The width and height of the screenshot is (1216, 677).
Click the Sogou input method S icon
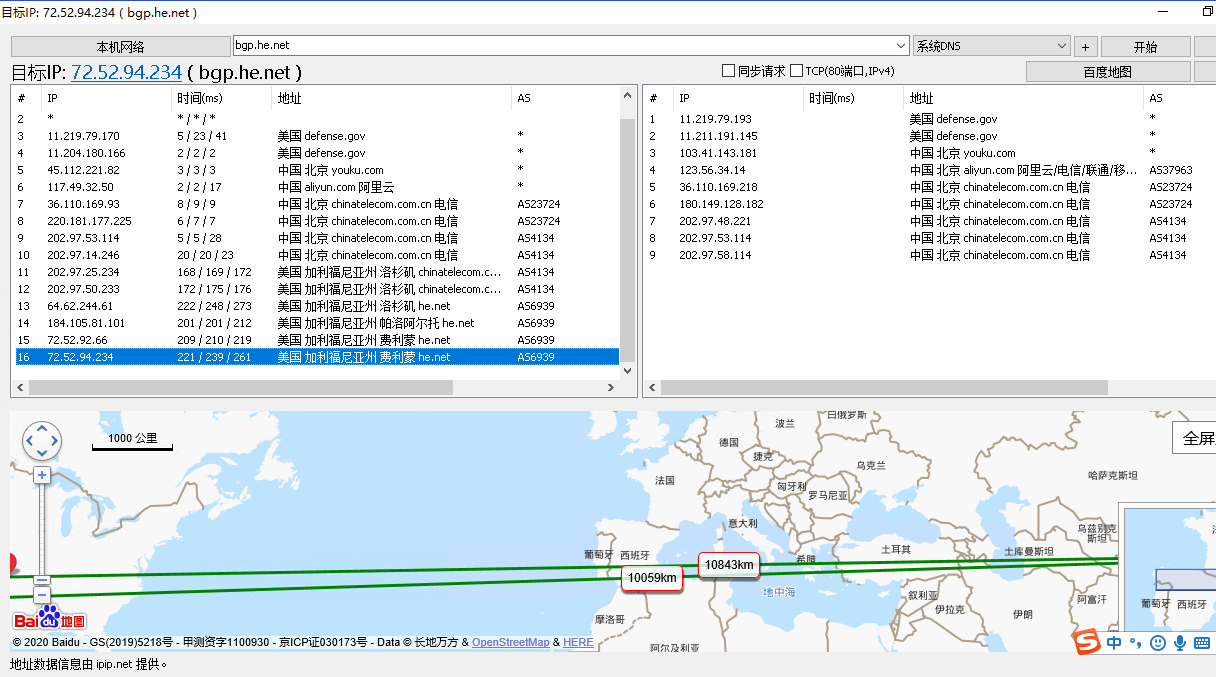1087,642
